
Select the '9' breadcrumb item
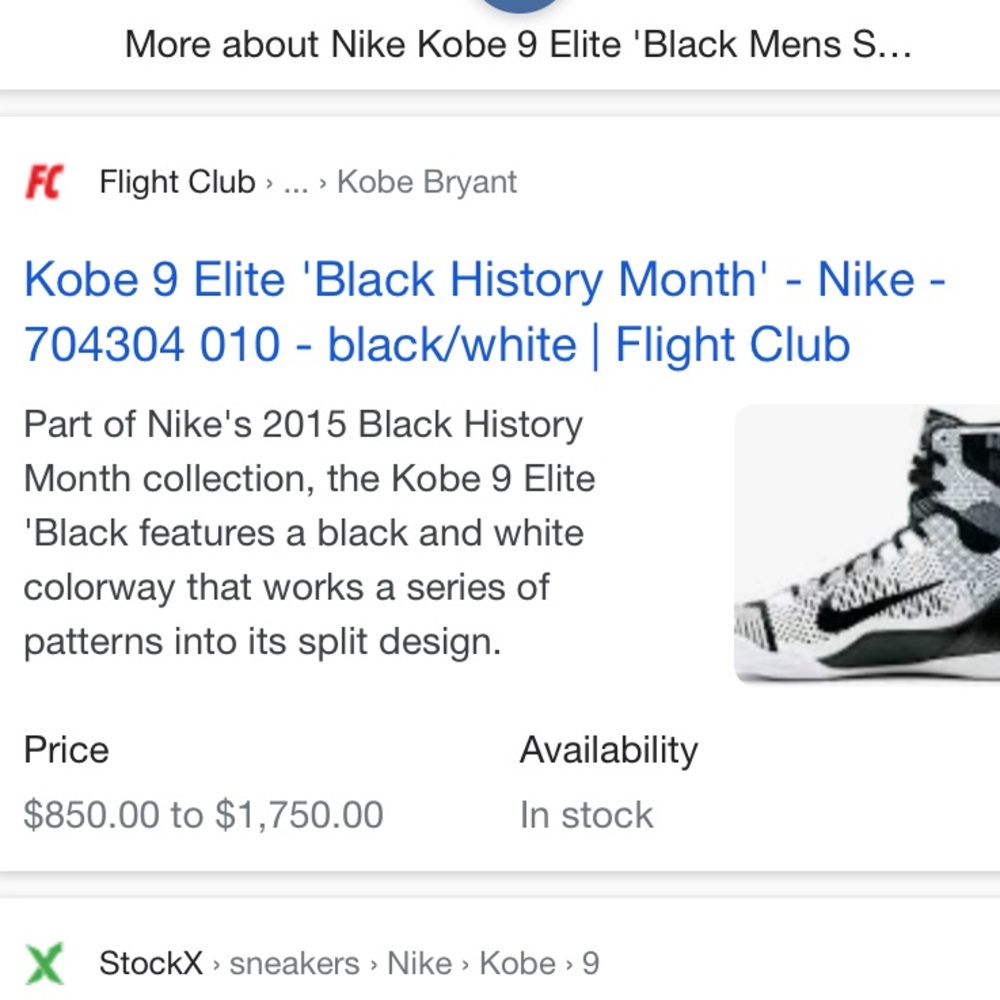tap(591, 963)
